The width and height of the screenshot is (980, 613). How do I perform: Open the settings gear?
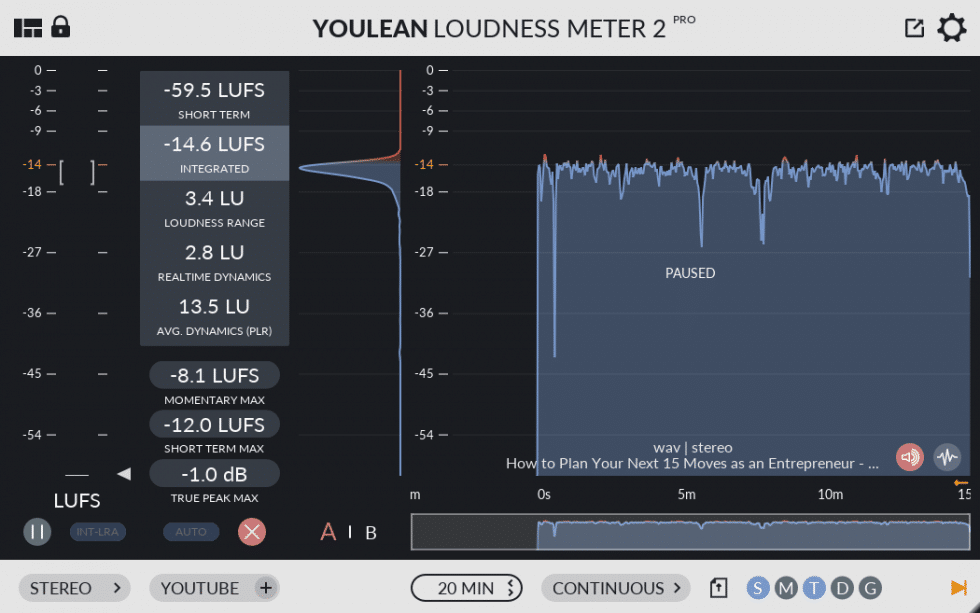coord(951,29)
